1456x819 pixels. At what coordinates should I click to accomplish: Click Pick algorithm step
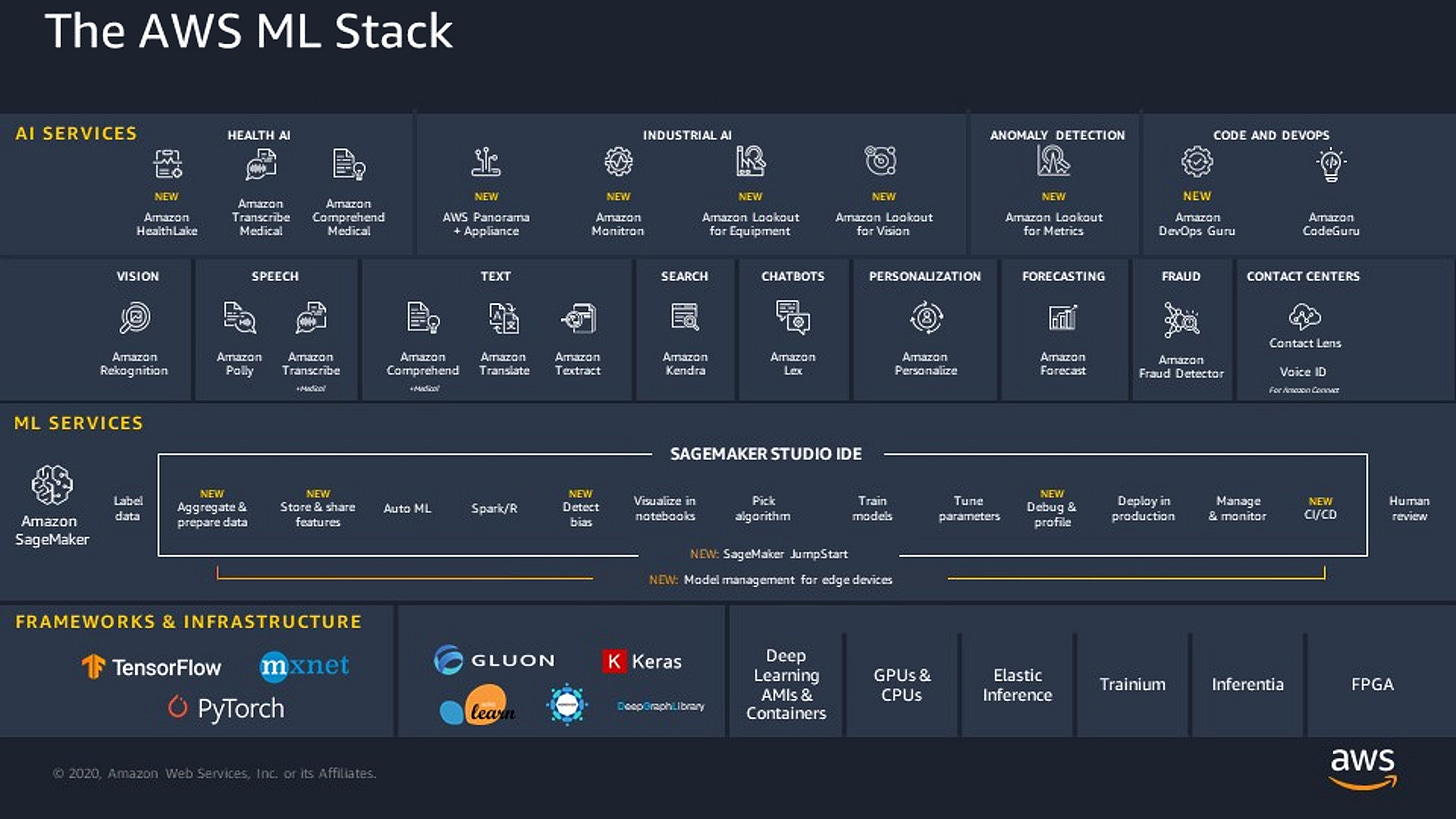763,508
